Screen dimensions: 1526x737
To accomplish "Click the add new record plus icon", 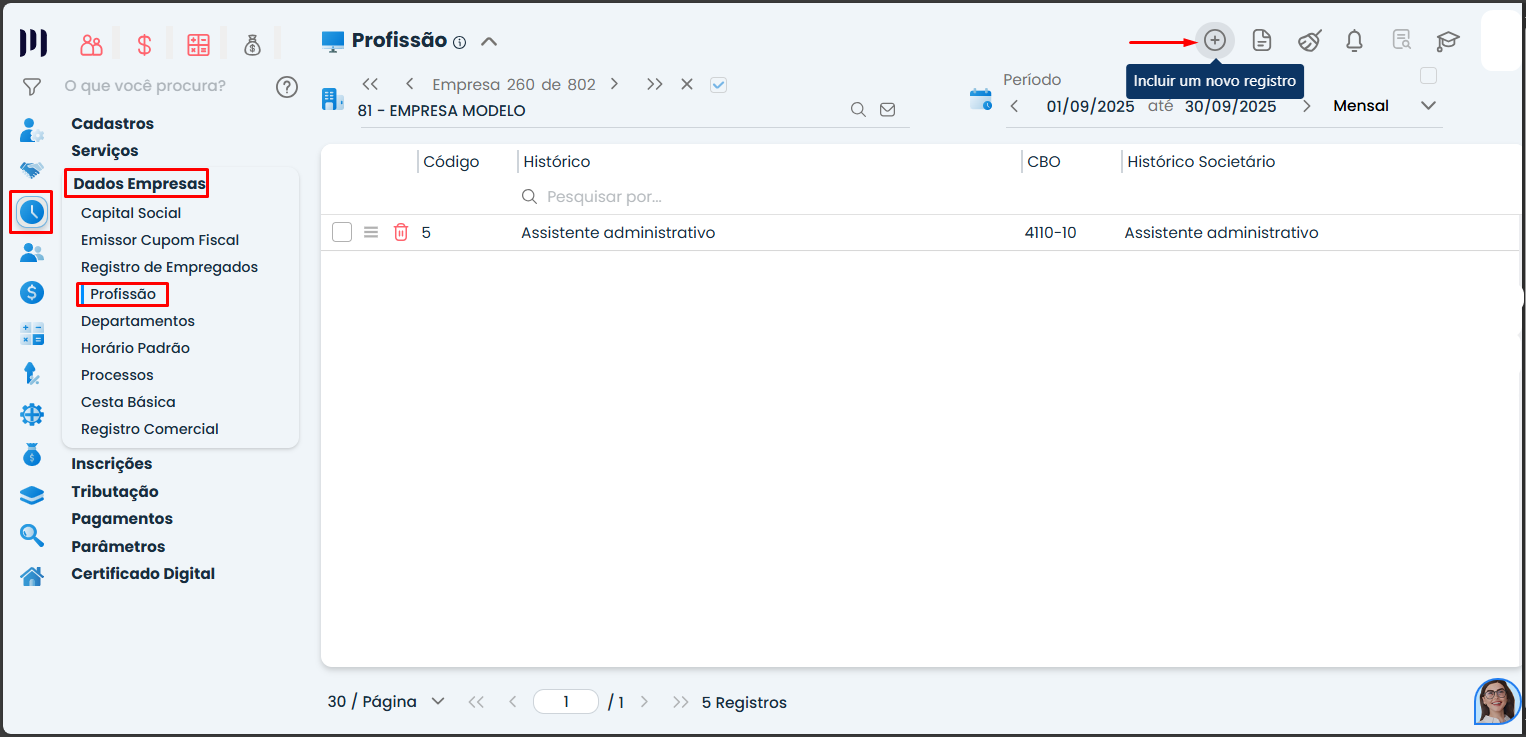I will coord(1214,40).
